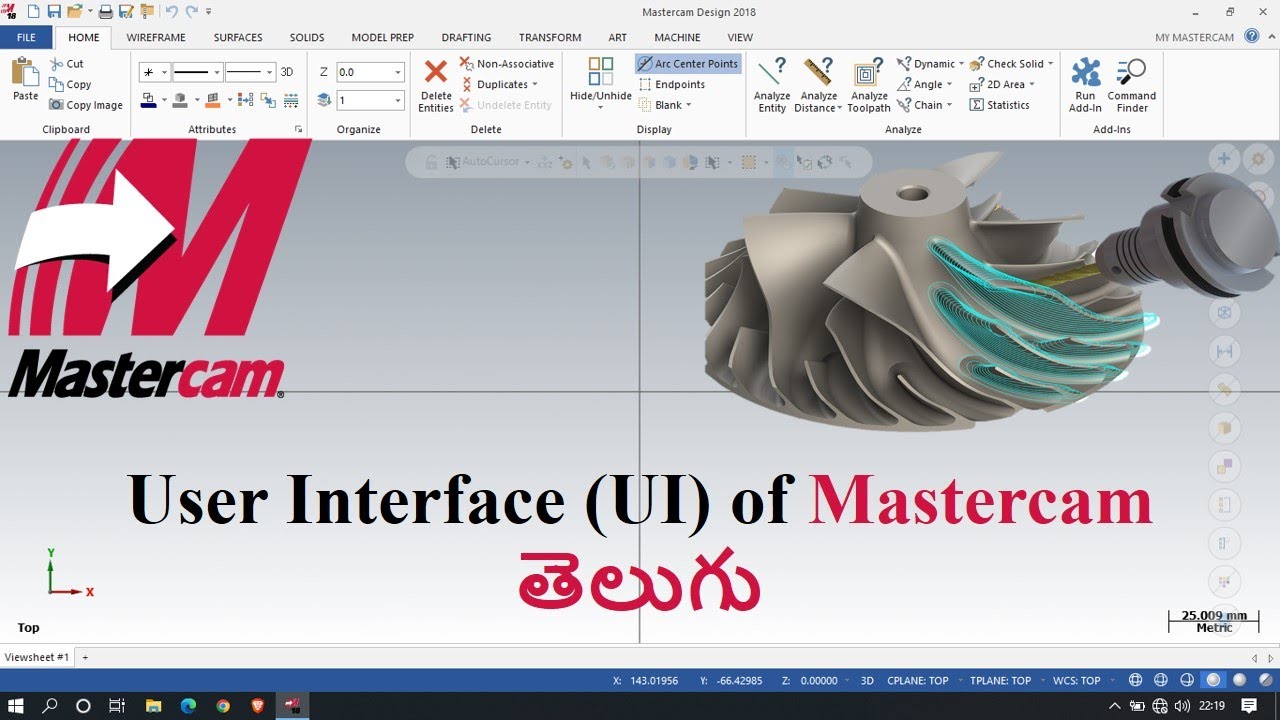This screenshot has width=1280, height=720.
Task: Expand the Duplicates dropdown
Action: (535, 85)
